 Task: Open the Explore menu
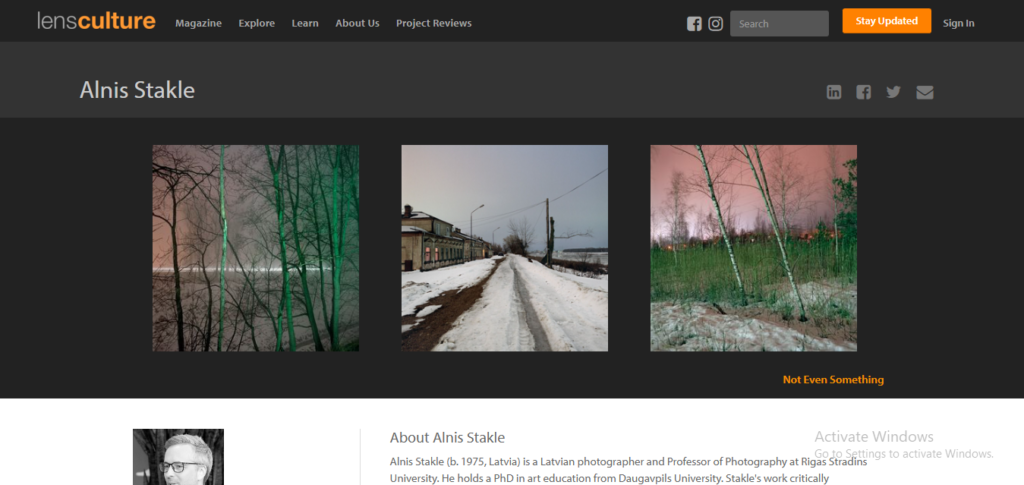pos(256,23)
